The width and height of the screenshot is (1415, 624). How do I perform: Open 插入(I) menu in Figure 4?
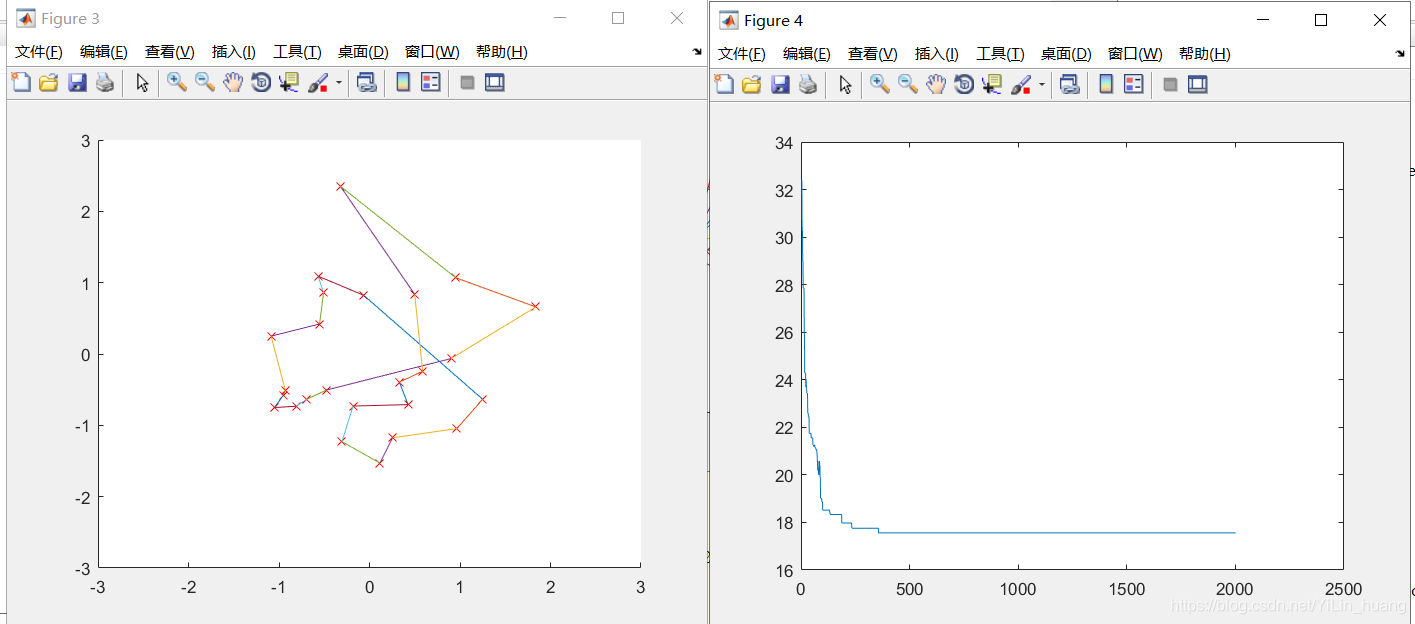(937, 54)
